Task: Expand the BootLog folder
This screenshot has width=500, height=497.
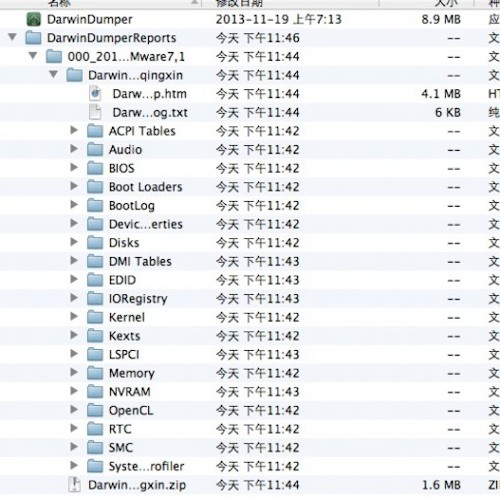Action: (74, 205)
